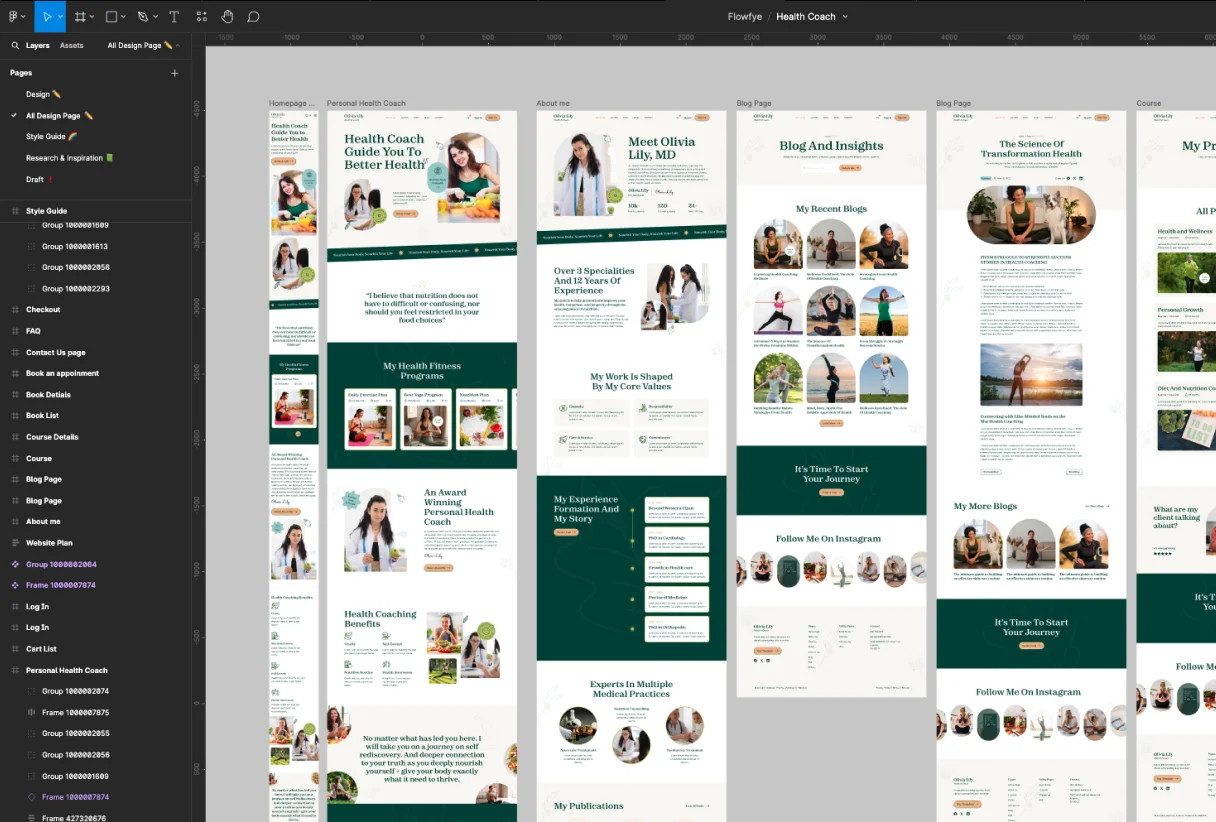
Task: Select the Book an appoinment layer
Action: click(62, 373)
